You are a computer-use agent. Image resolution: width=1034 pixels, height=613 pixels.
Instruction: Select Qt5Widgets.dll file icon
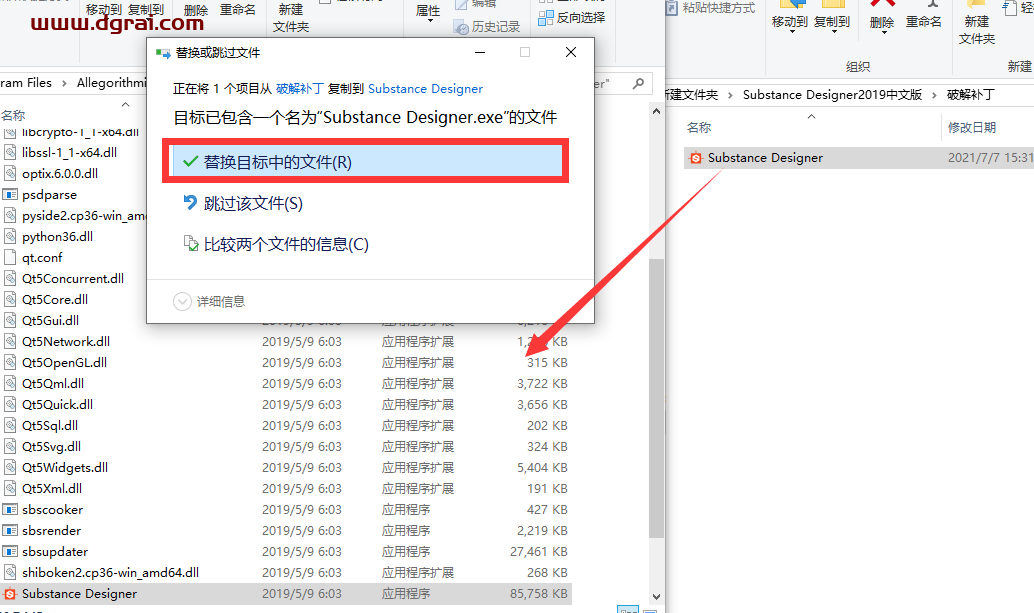10,467
